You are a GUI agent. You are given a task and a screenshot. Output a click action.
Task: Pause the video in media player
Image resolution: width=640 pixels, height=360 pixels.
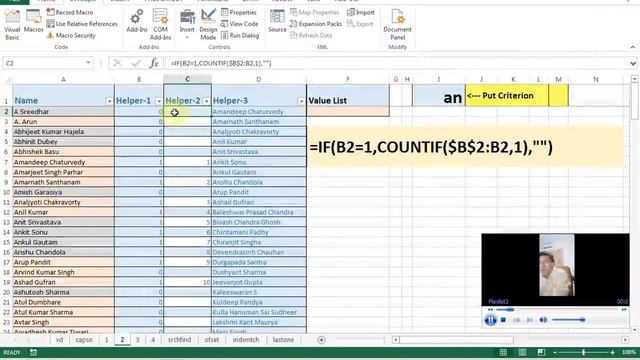coord(491,320)
